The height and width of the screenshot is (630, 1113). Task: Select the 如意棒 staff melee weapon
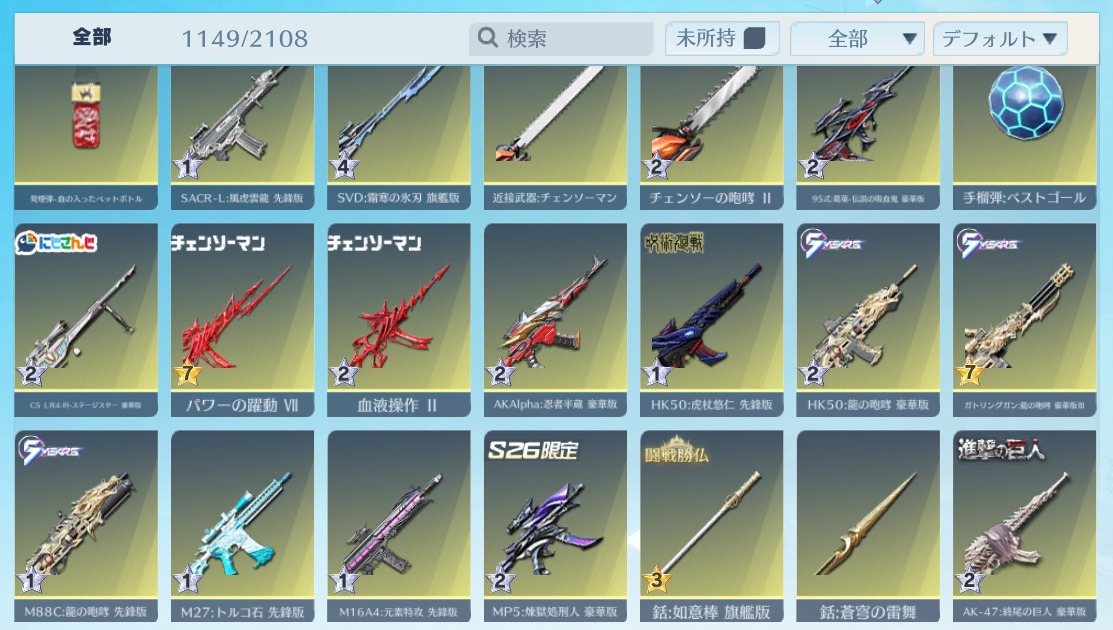coord(711,526)
